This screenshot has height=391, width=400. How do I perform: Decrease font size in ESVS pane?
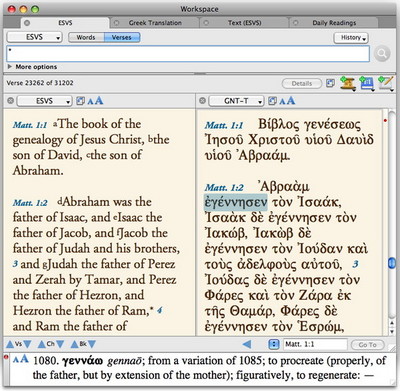[90, 101]
